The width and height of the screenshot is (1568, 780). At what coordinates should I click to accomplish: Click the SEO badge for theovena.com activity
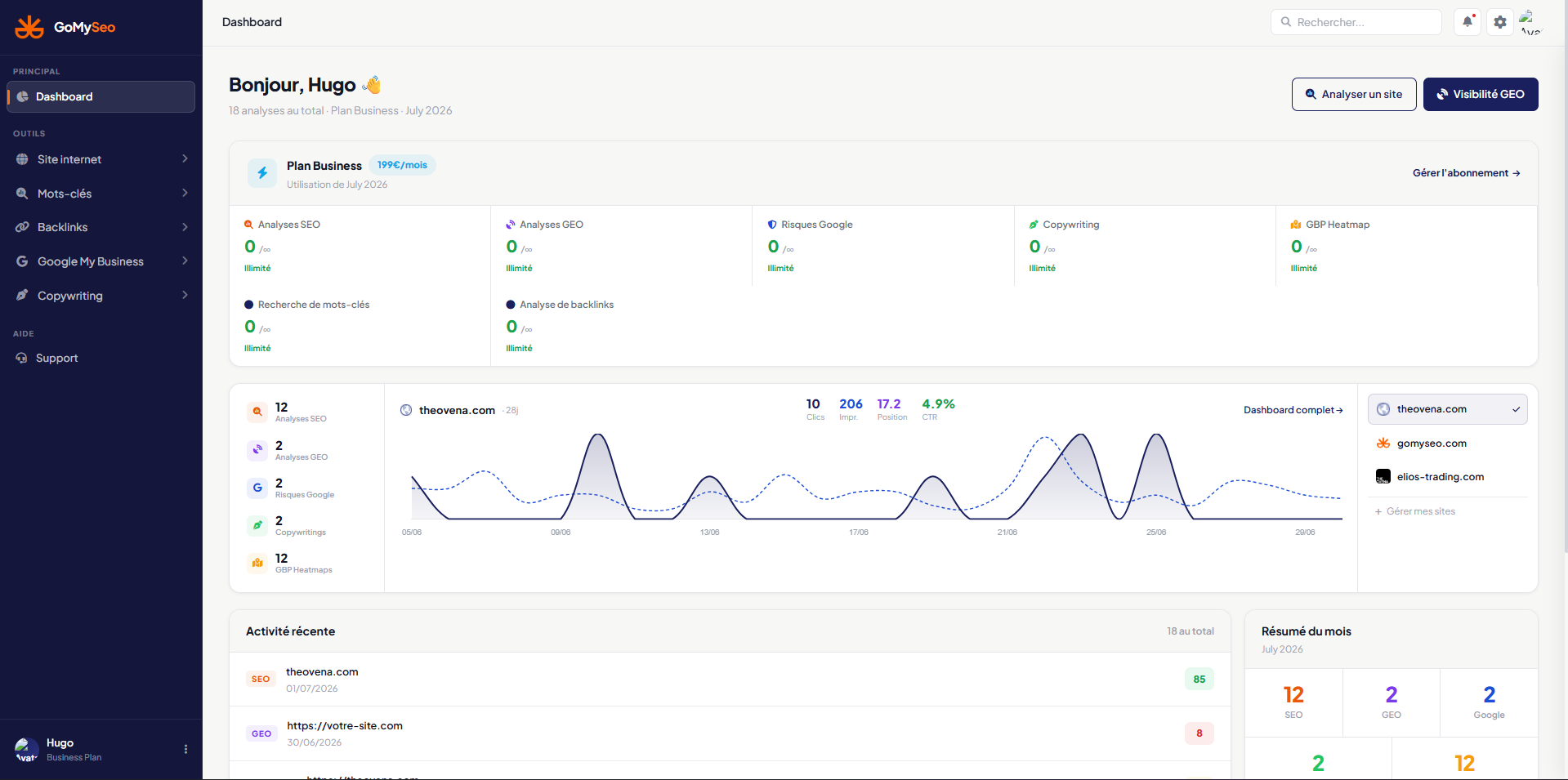[261, 679]
